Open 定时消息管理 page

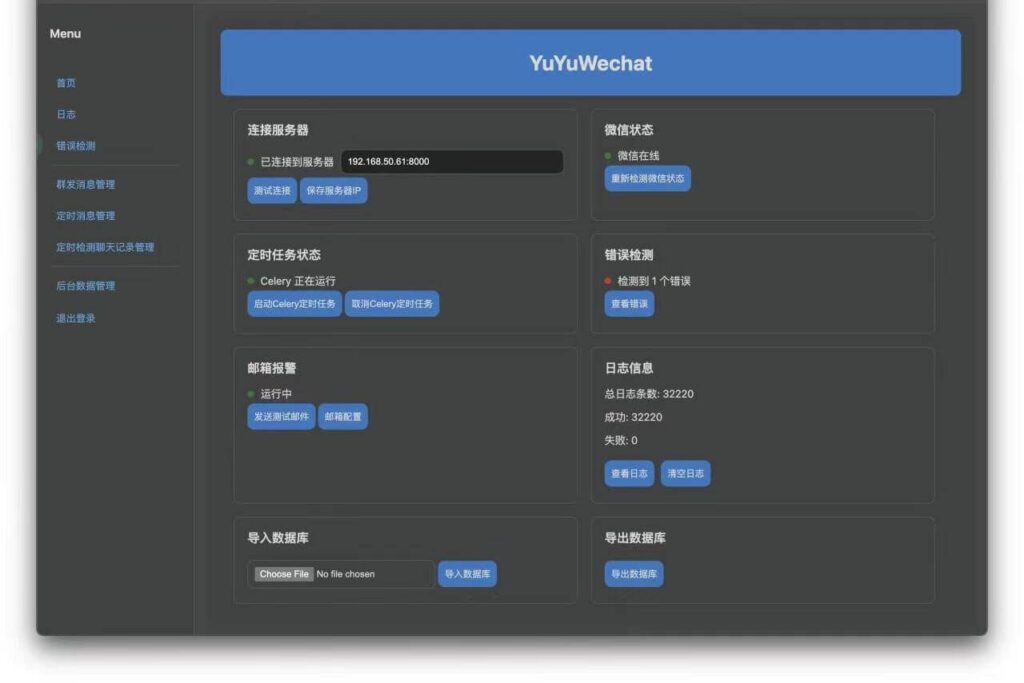point(86,215)
